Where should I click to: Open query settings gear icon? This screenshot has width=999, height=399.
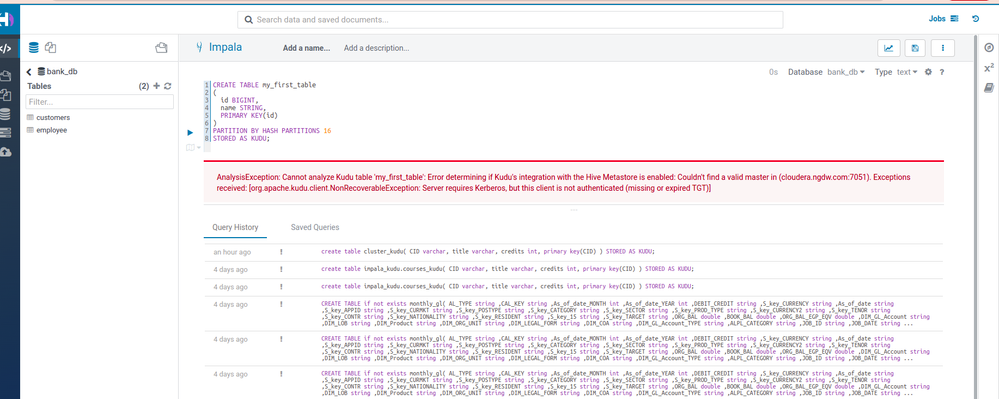928,72
